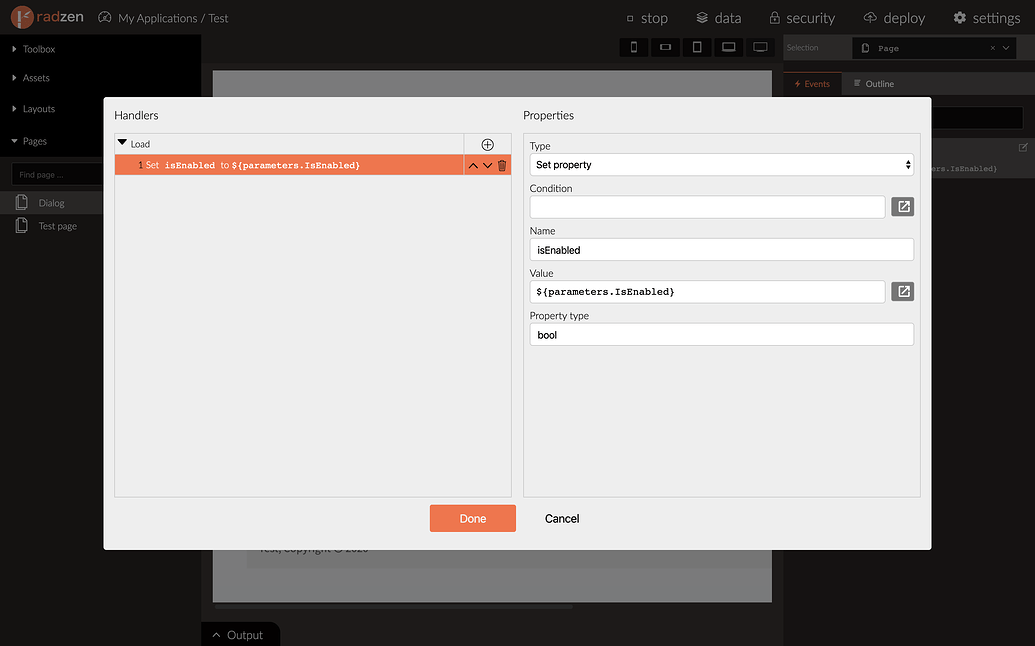Expand the Toolbox panel
Image resolution: width=1035 pixels, height=646 pixels.
38,49
